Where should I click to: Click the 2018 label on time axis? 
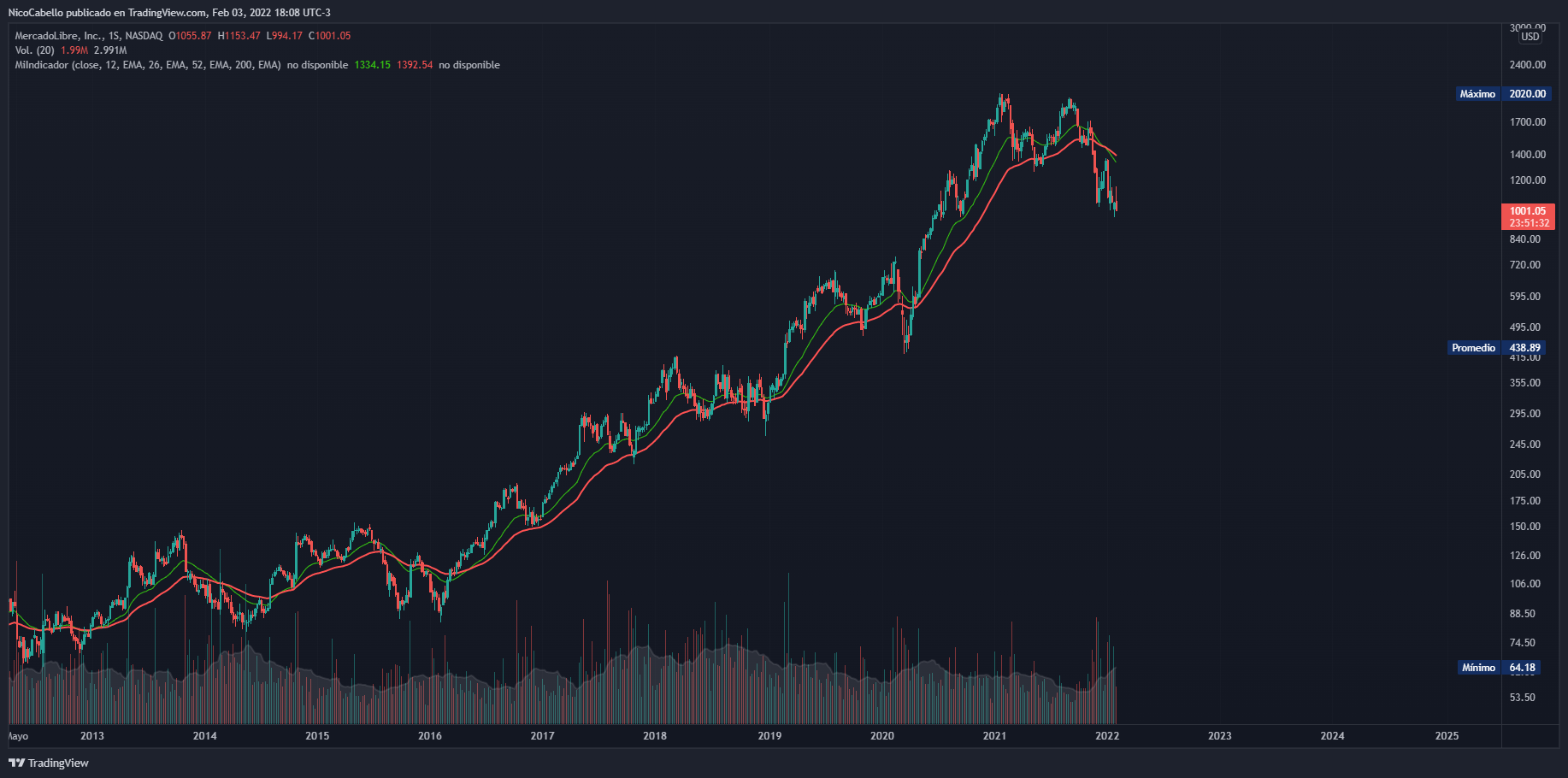tap(655, 736)
